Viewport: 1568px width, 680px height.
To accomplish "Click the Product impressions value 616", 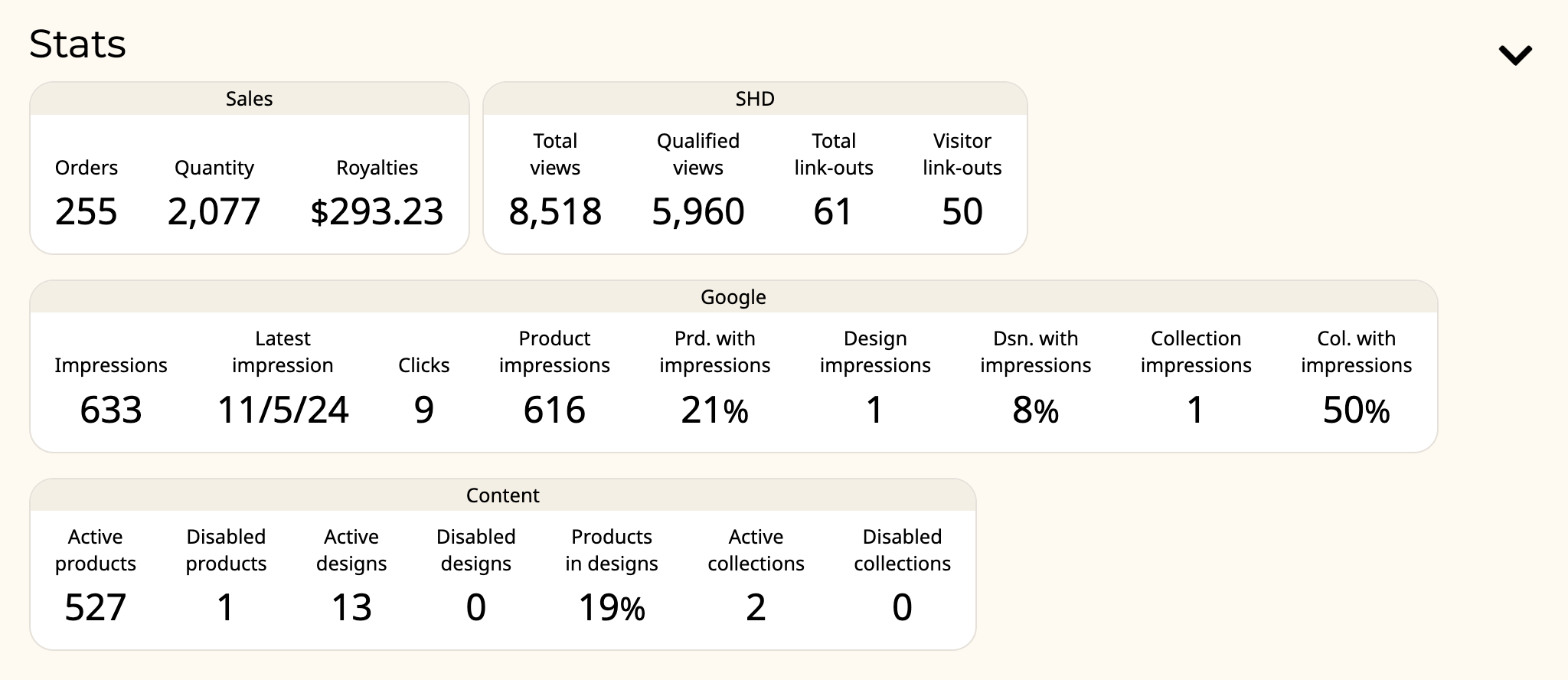I will tap(554, 410).
